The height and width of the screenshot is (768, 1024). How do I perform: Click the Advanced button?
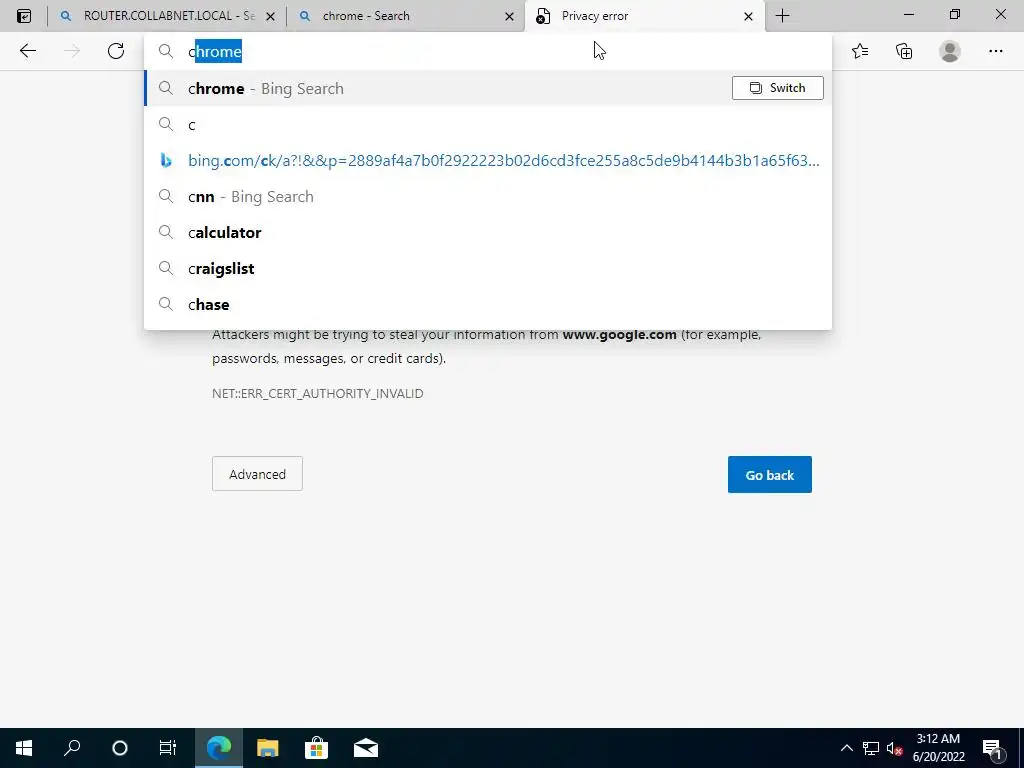[257, 474]
